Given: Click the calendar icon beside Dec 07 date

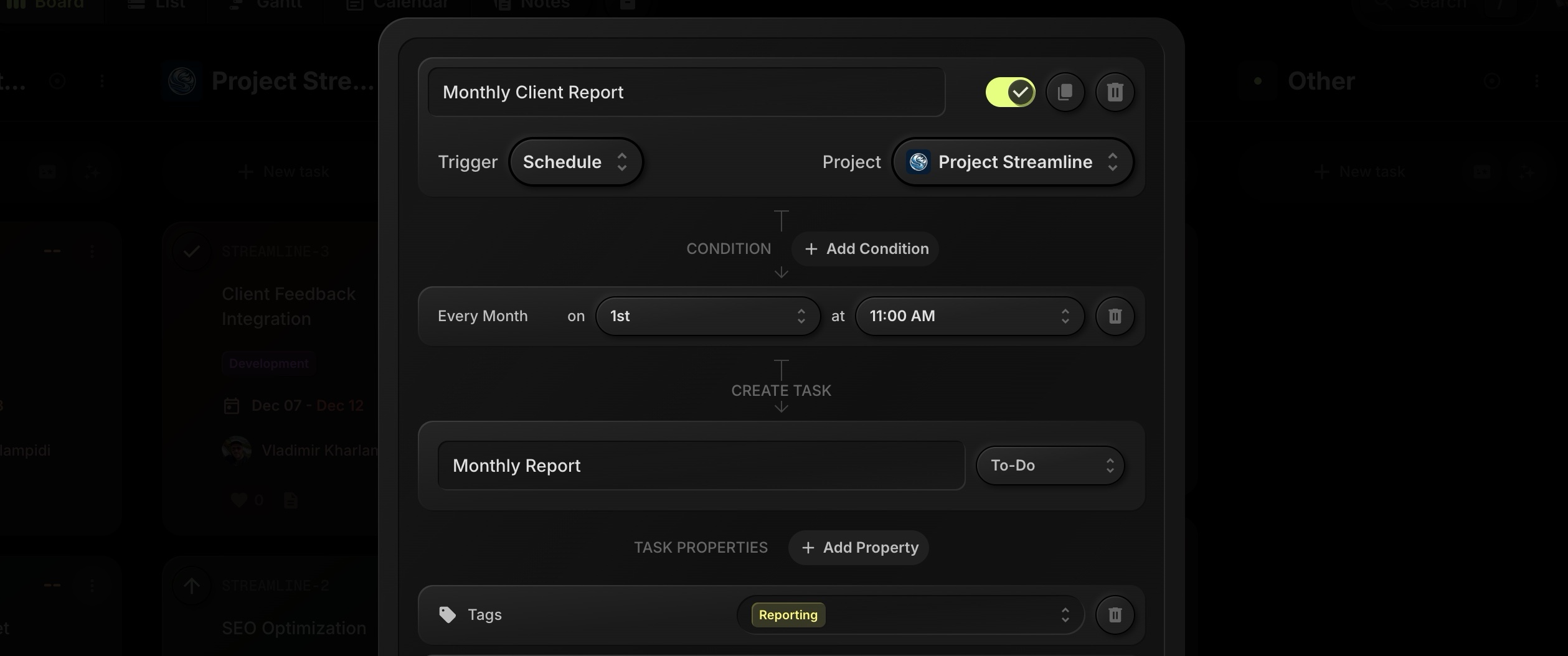Looking at the screenshot, I should [232, 405].
